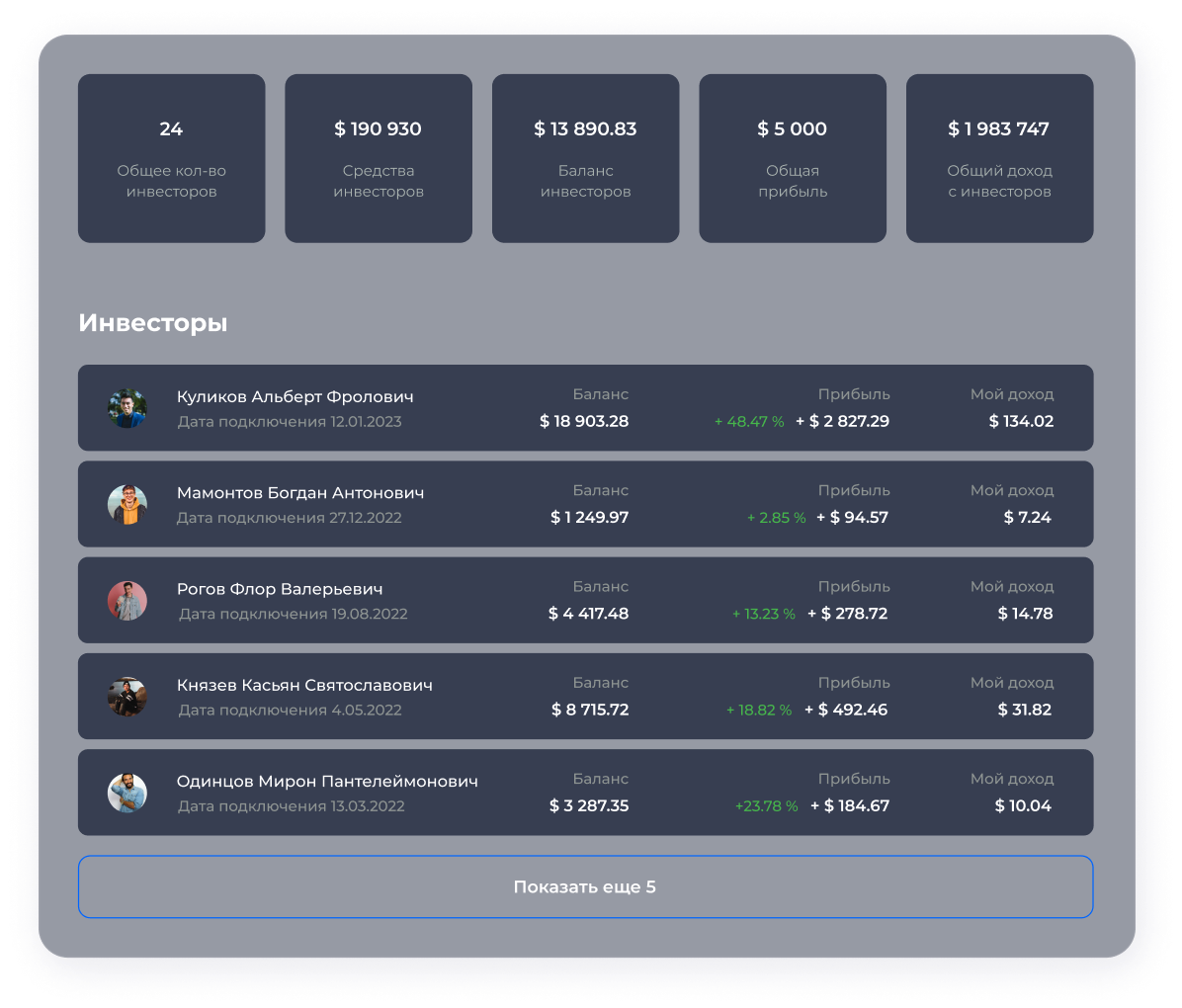Viewport: 1182px width, 1008px height.
Task: Click the name Одинцов Мирон Пантелеймонович
Action: click(327, 781)
